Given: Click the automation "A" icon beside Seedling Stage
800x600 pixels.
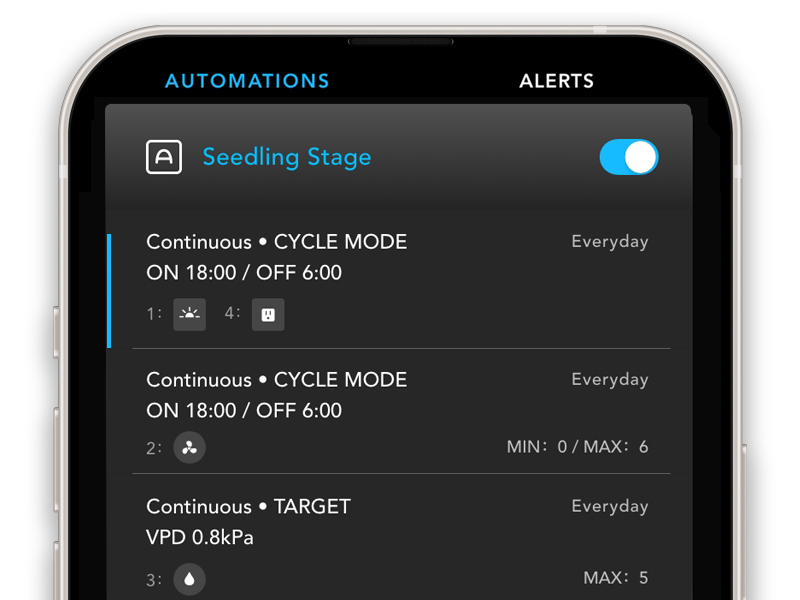Looking at the screenshot, I should (x=164, y=157).
